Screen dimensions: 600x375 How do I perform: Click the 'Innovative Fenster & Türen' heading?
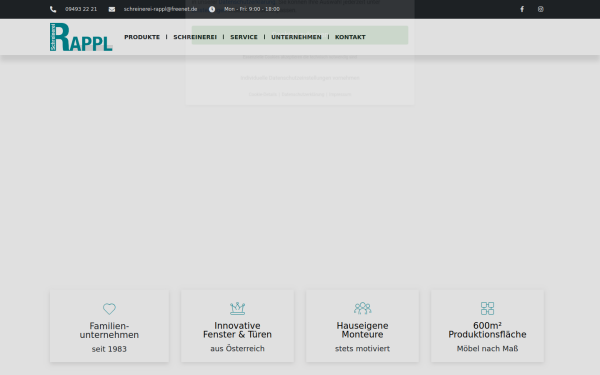pyautogui.click(x=237, y=330)
